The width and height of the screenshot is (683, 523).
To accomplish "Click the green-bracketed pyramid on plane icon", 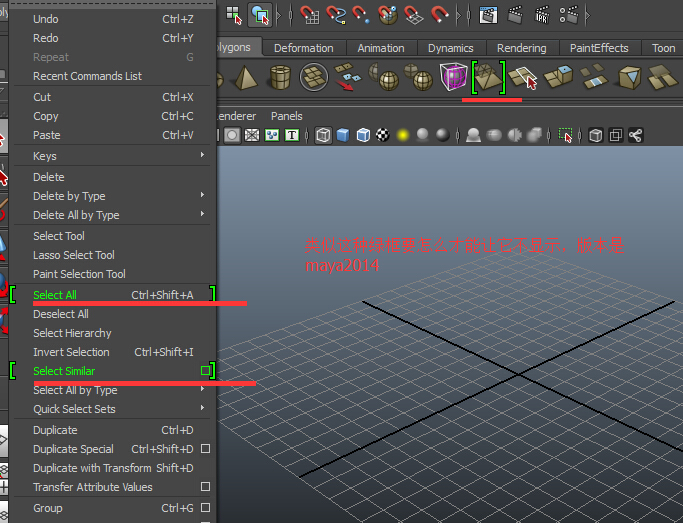I will [x=488, y=78].
